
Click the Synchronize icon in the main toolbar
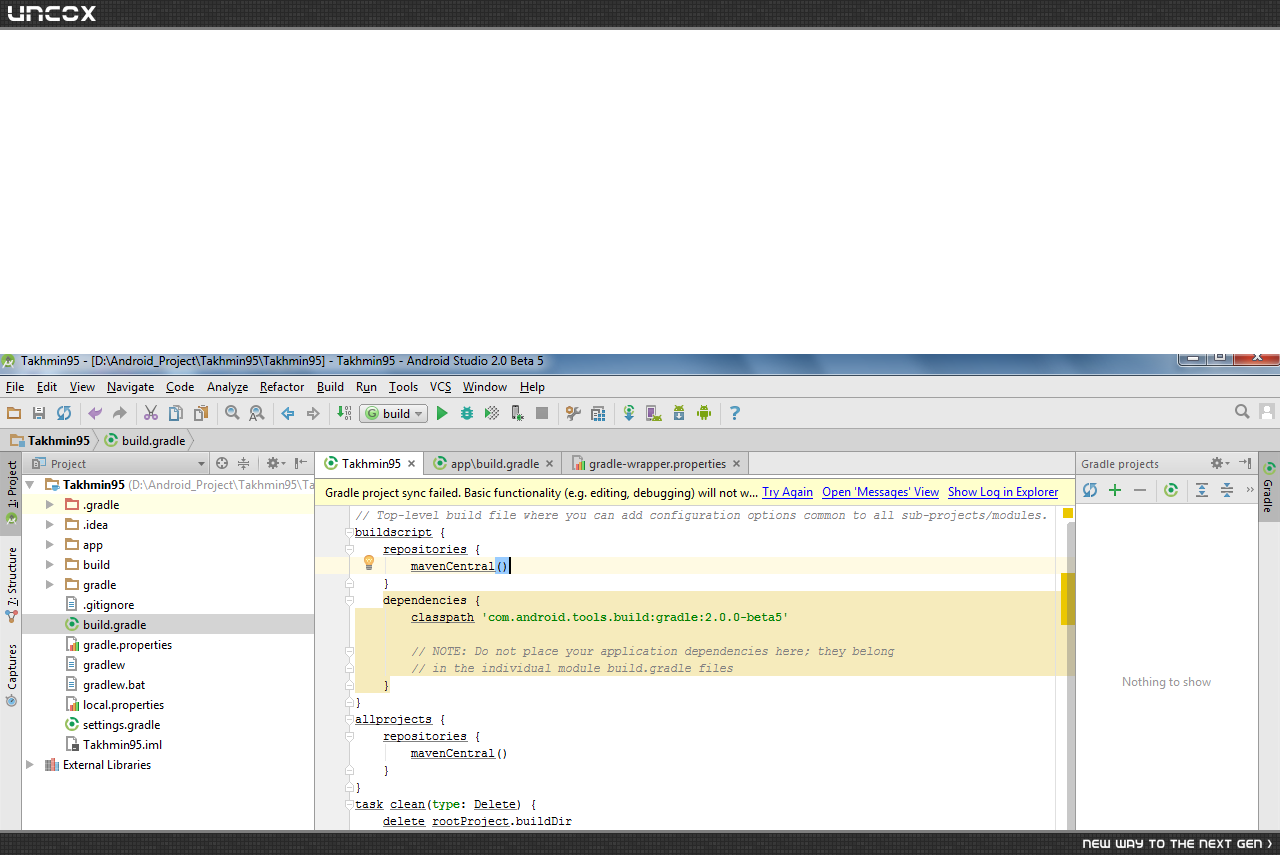(64, 413)
